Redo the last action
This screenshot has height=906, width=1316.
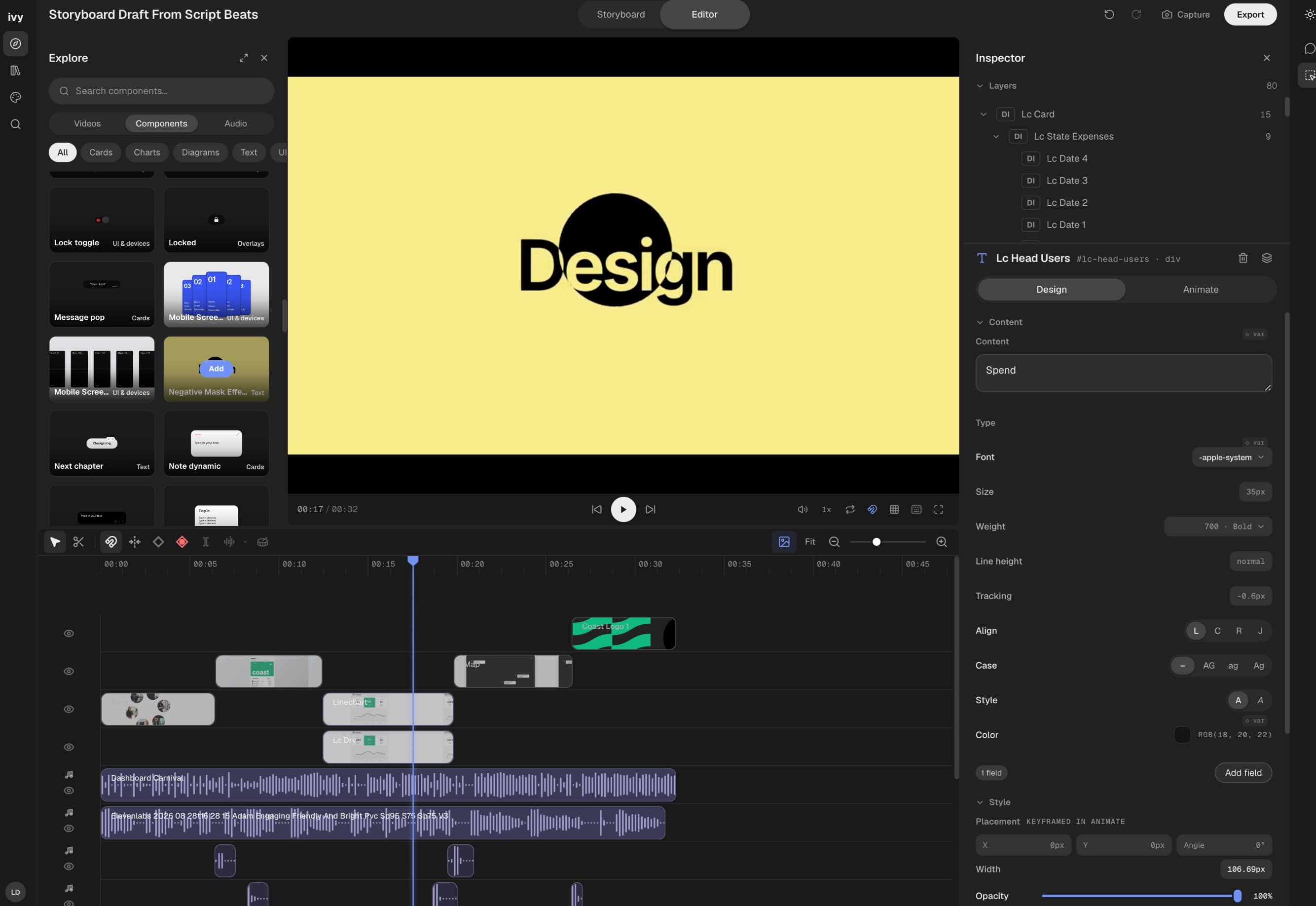coord(1135,14)
